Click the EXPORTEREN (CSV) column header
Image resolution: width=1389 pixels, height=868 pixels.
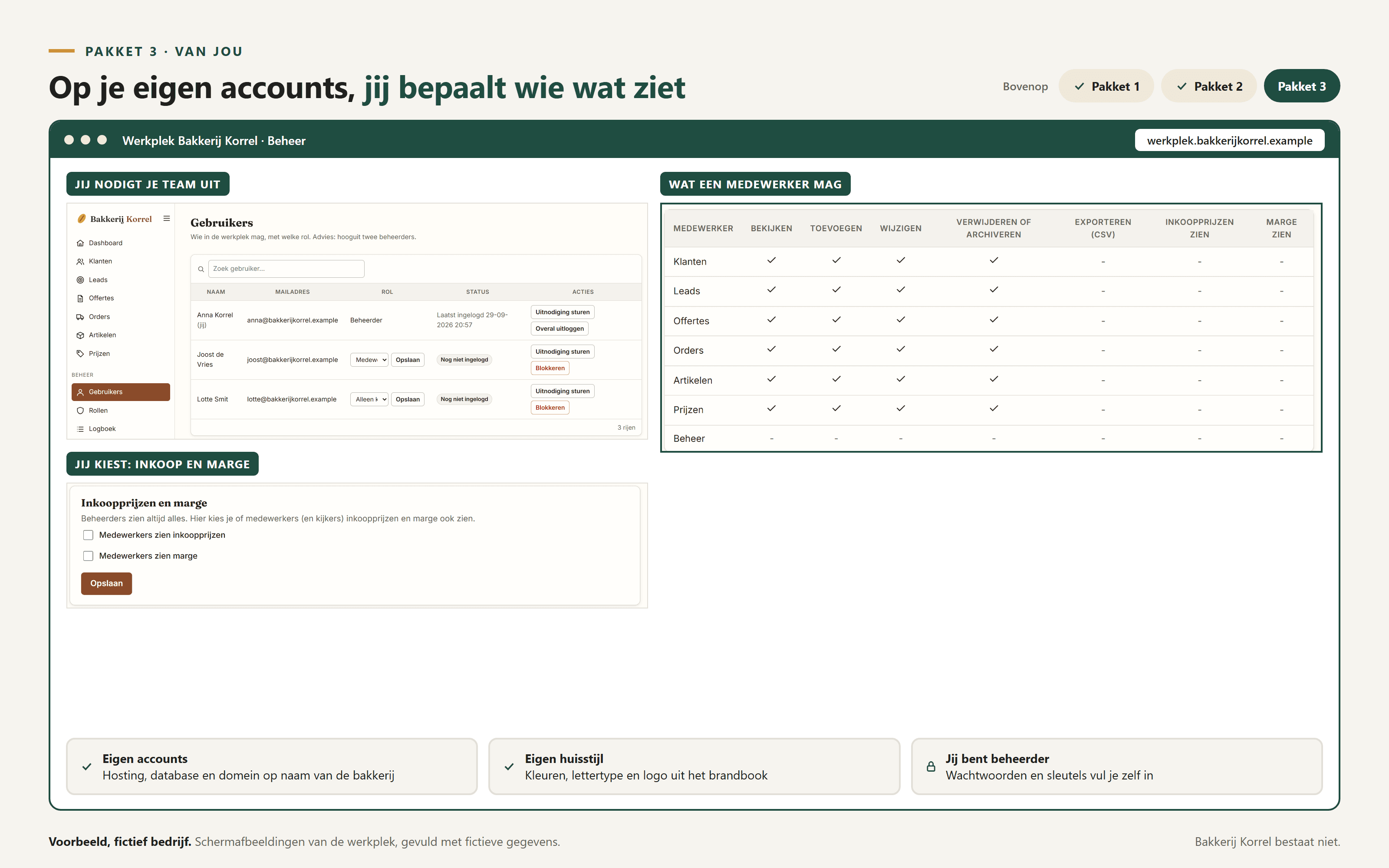(x=1103, y=228)
